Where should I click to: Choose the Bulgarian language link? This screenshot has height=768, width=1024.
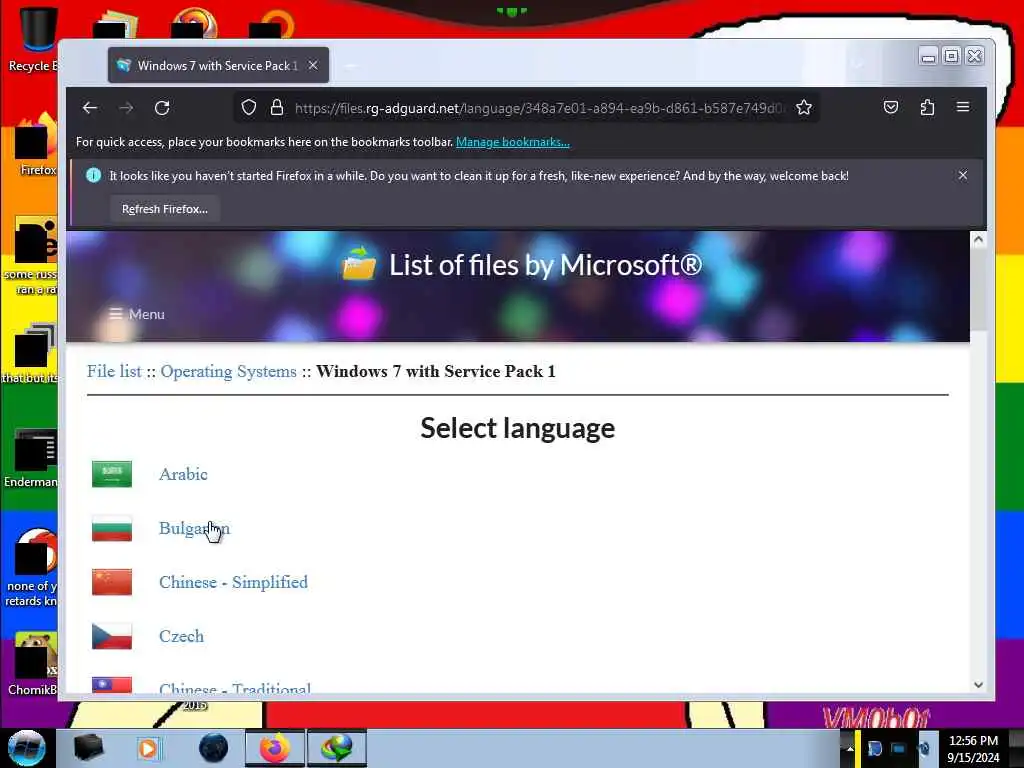coord(195,528)
